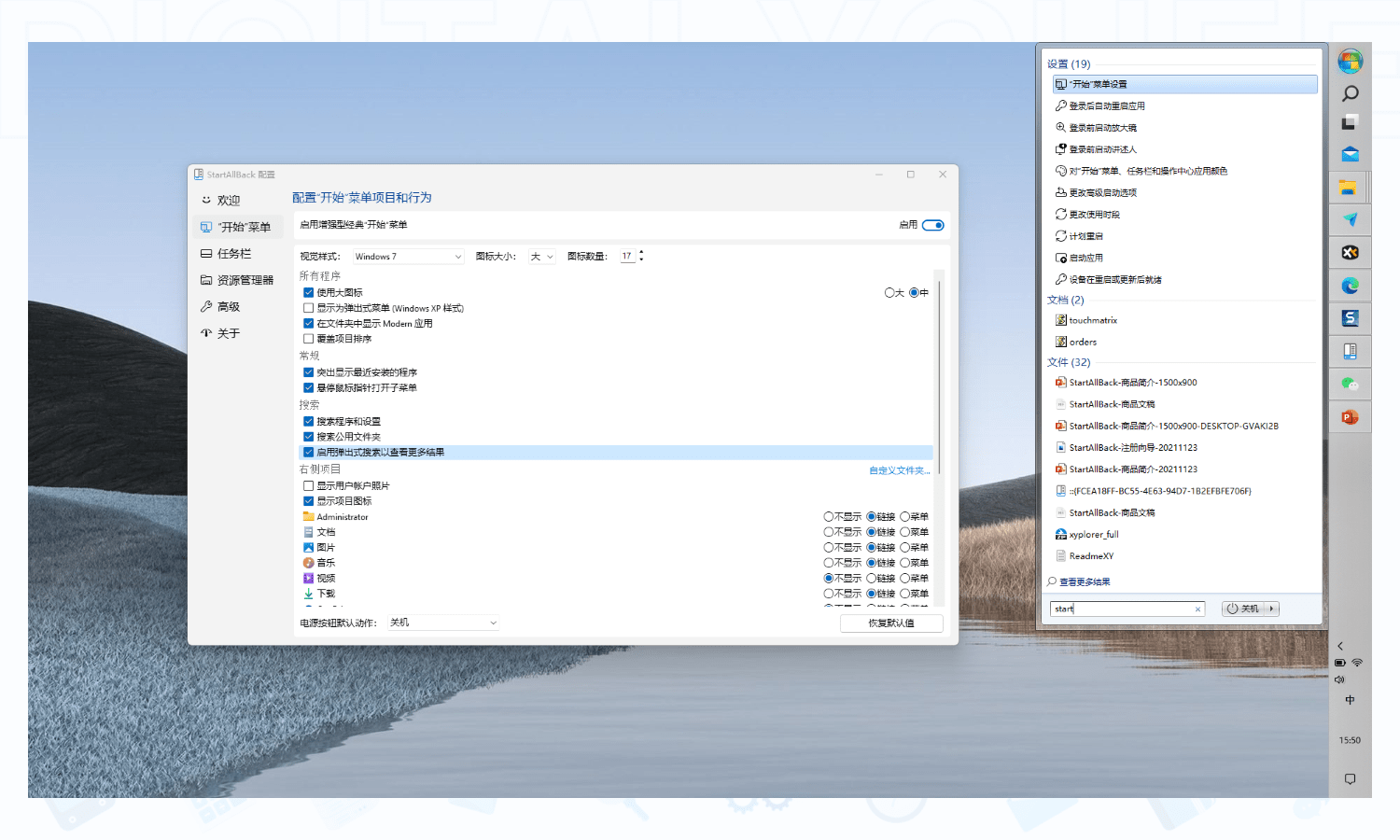Open the 电源按钮默认动作 dropdown
This screenshot has width=1400, height=840.
(443, 623)
